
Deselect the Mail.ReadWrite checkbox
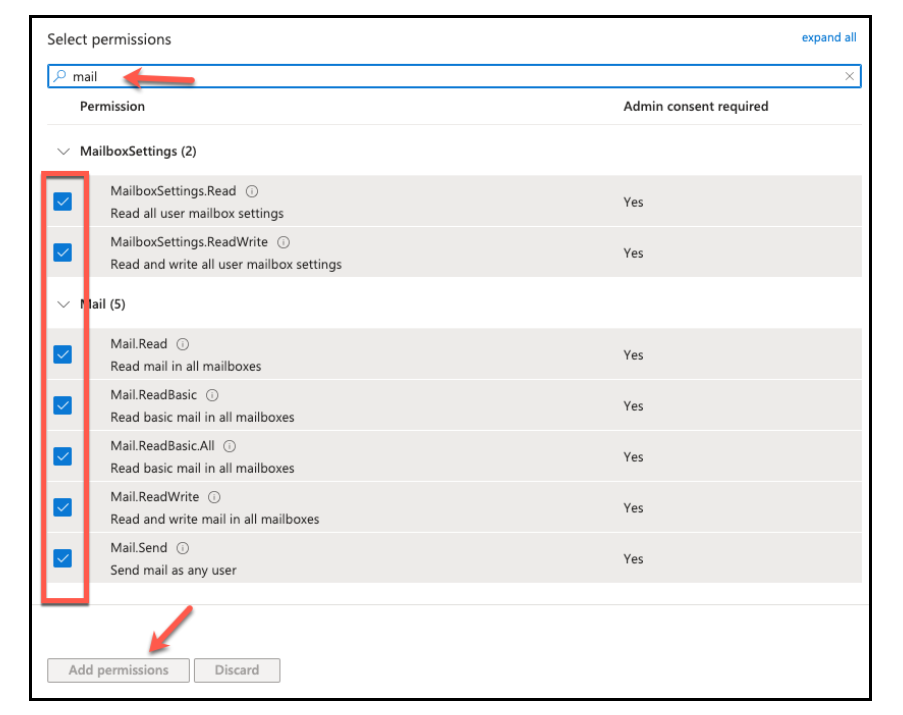63,507
